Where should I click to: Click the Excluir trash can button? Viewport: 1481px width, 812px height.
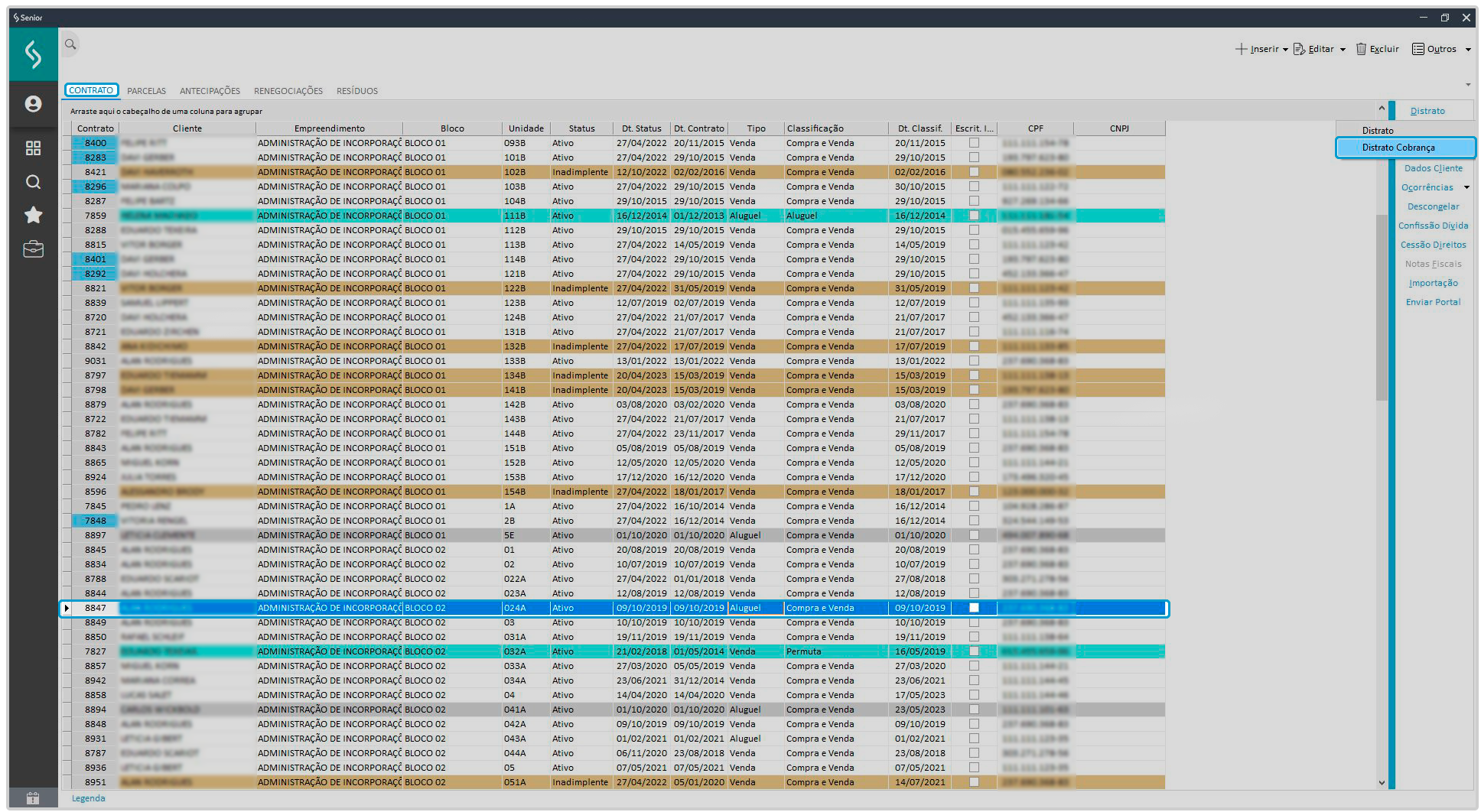click(1378, 49)
